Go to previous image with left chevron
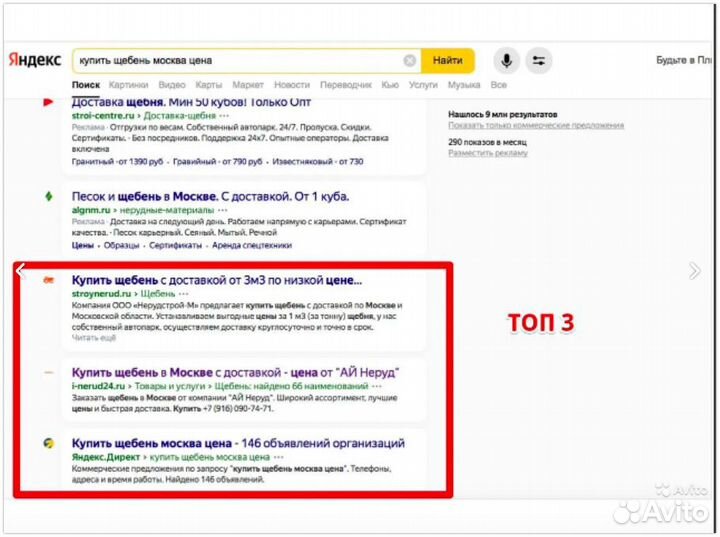Viewport: 720px width, 537px height. click(20, 271)
